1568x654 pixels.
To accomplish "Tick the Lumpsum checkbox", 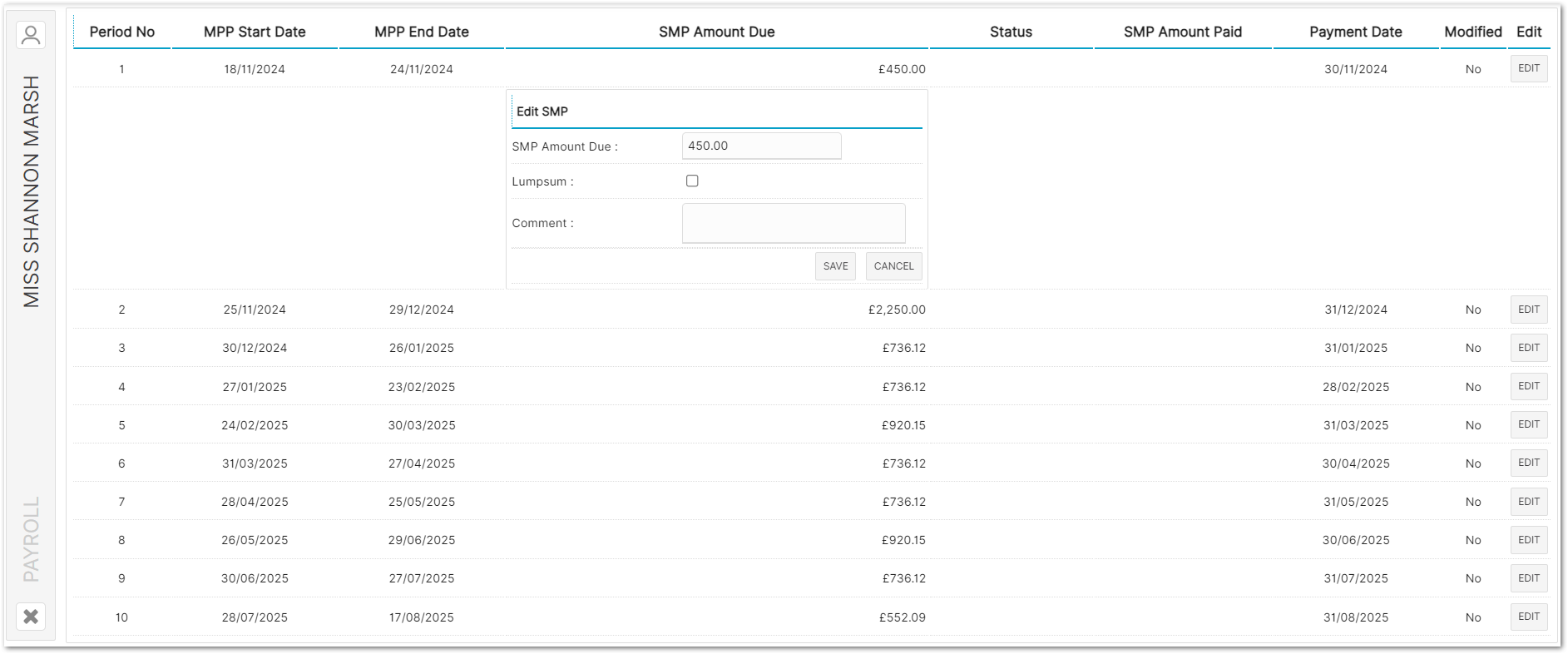I will [x=692, y=181].
